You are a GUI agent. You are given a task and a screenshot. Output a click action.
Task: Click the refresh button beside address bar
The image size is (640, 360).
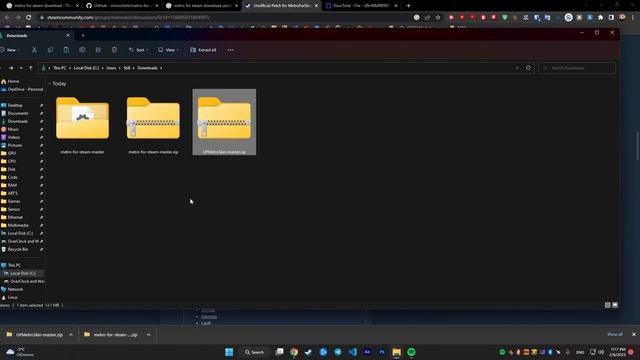pos(528,68)
